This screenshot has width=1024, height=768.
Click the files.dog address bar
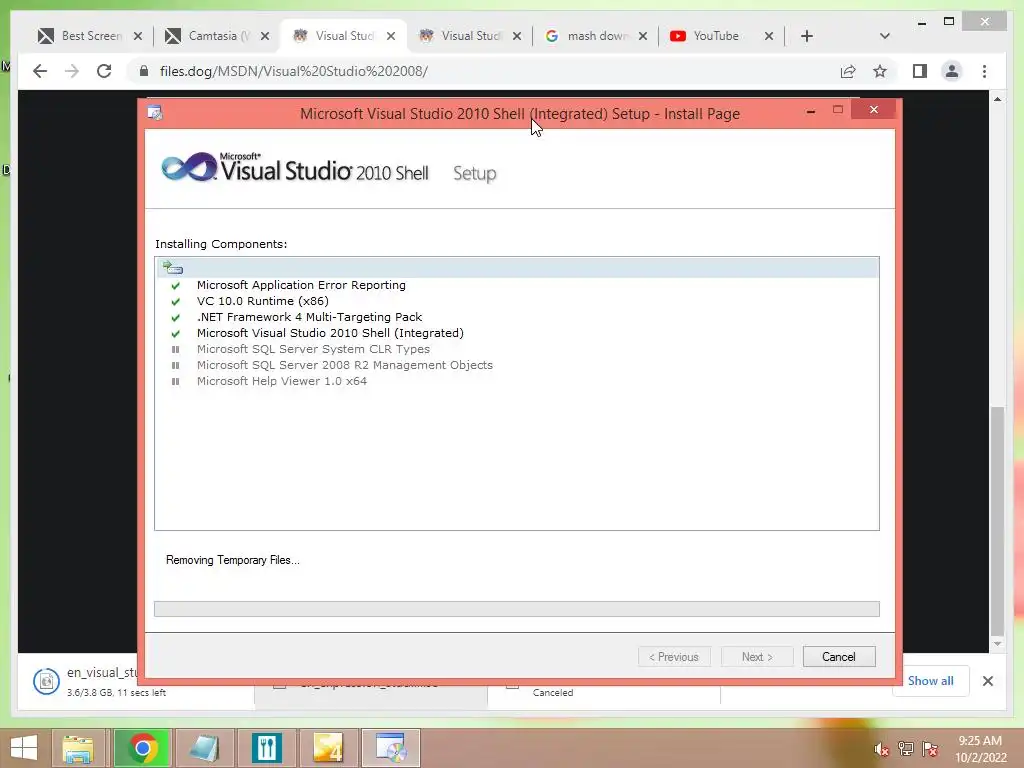click(483, 71)
